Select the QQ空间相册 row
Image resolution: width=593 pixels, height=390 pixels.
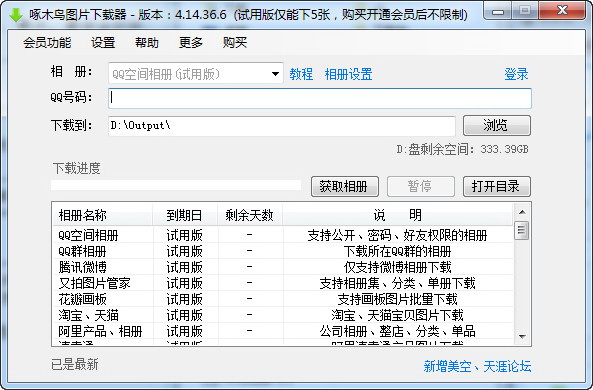(283, 235)
